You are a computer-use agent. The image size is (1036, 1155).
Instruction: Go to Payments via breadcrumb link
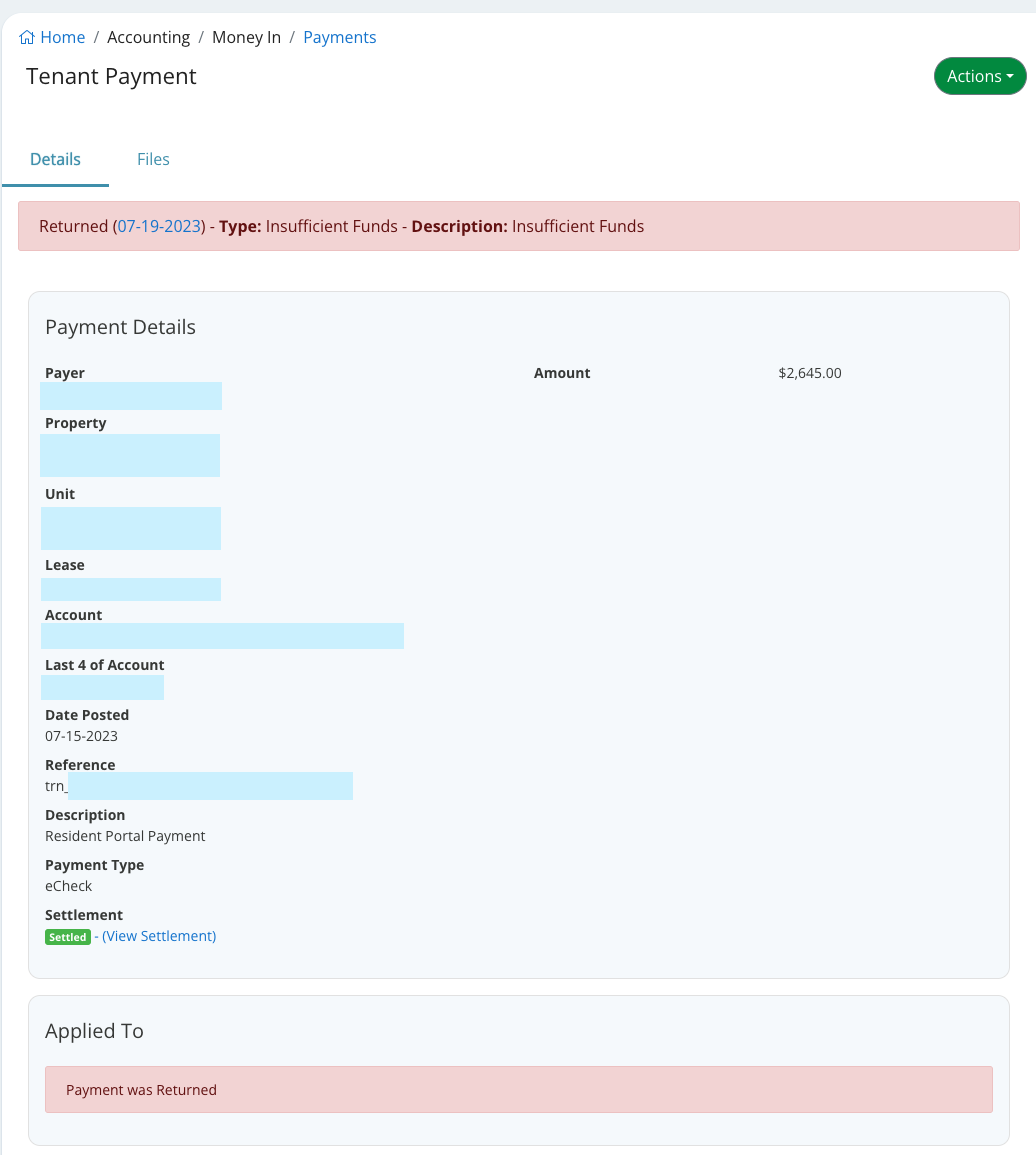[x=339, y=38]
